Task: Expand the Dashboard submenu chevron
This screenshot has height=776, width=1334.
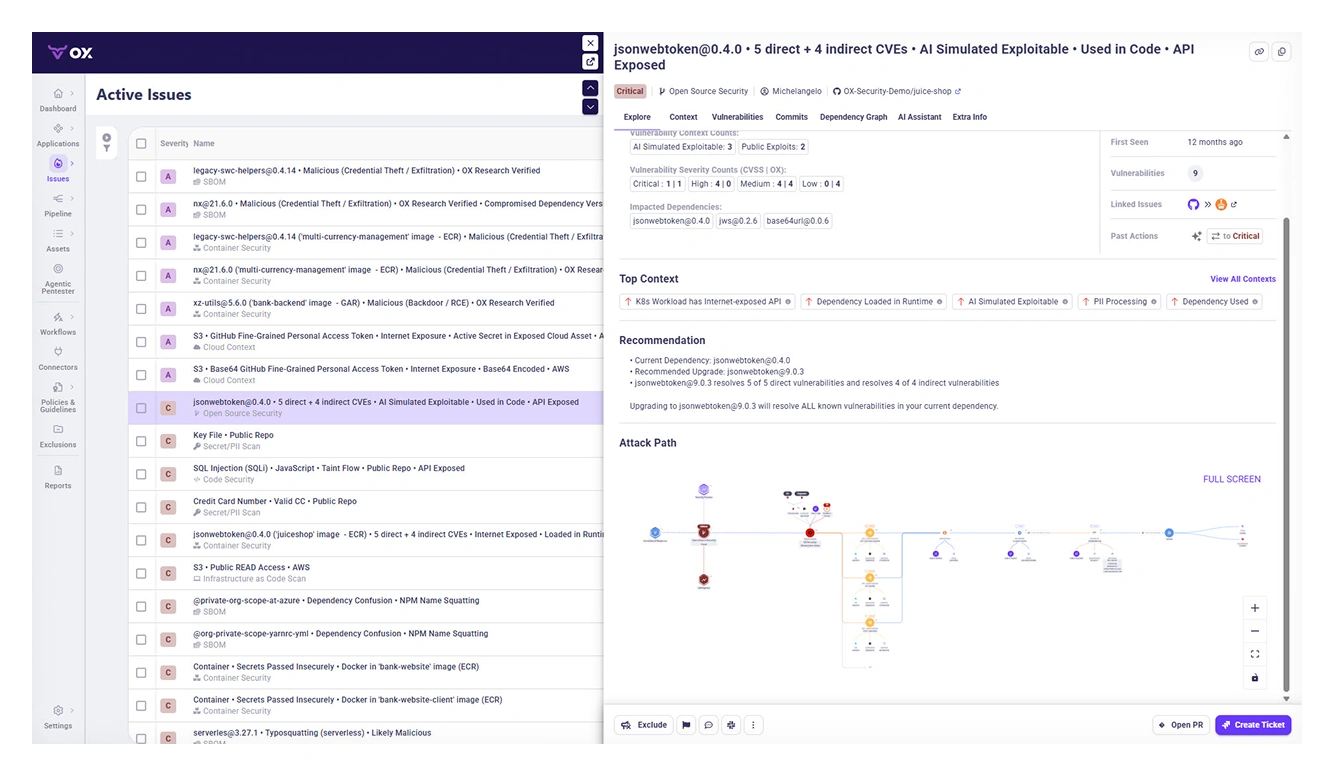Action: pos(72,94)
